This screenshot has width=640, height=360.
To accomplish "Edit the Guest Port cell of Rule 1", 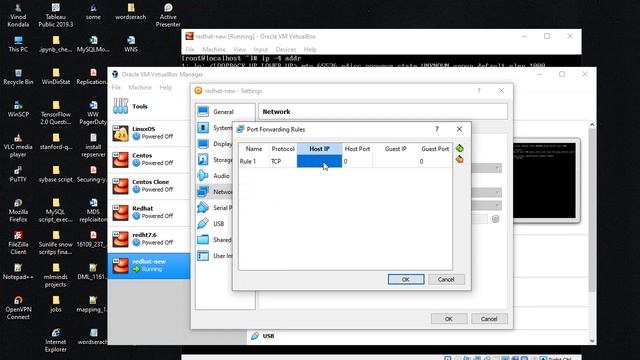I will [x=435, y=161].
